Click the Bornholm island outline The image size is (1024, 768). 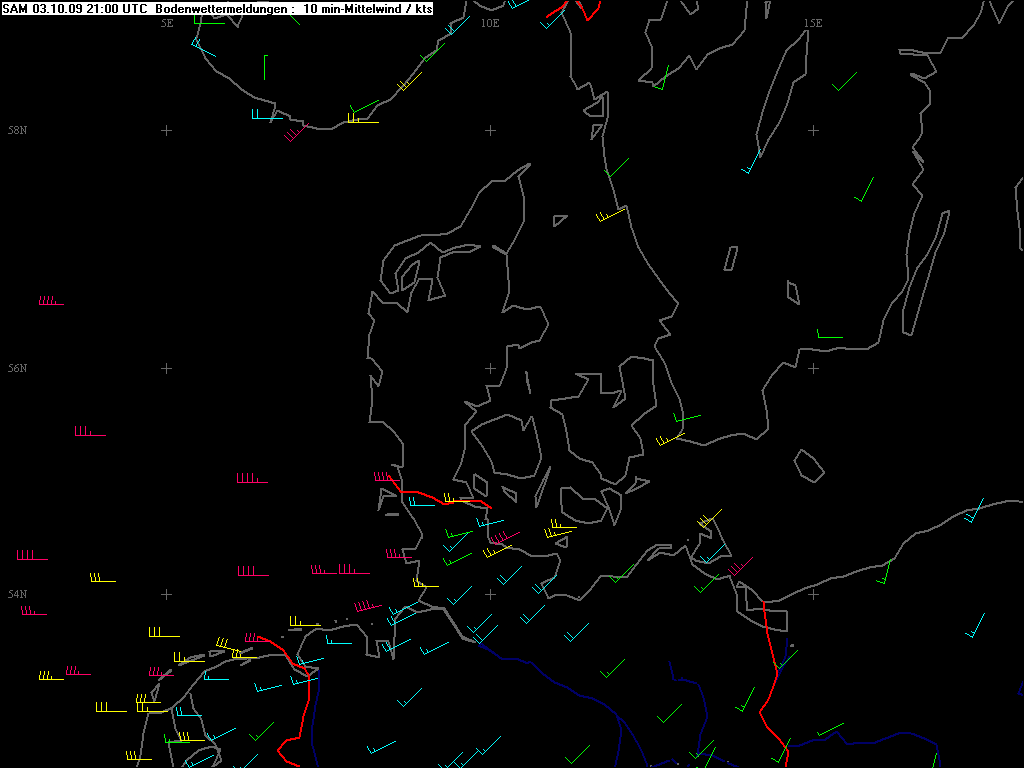tap(809, 465)
